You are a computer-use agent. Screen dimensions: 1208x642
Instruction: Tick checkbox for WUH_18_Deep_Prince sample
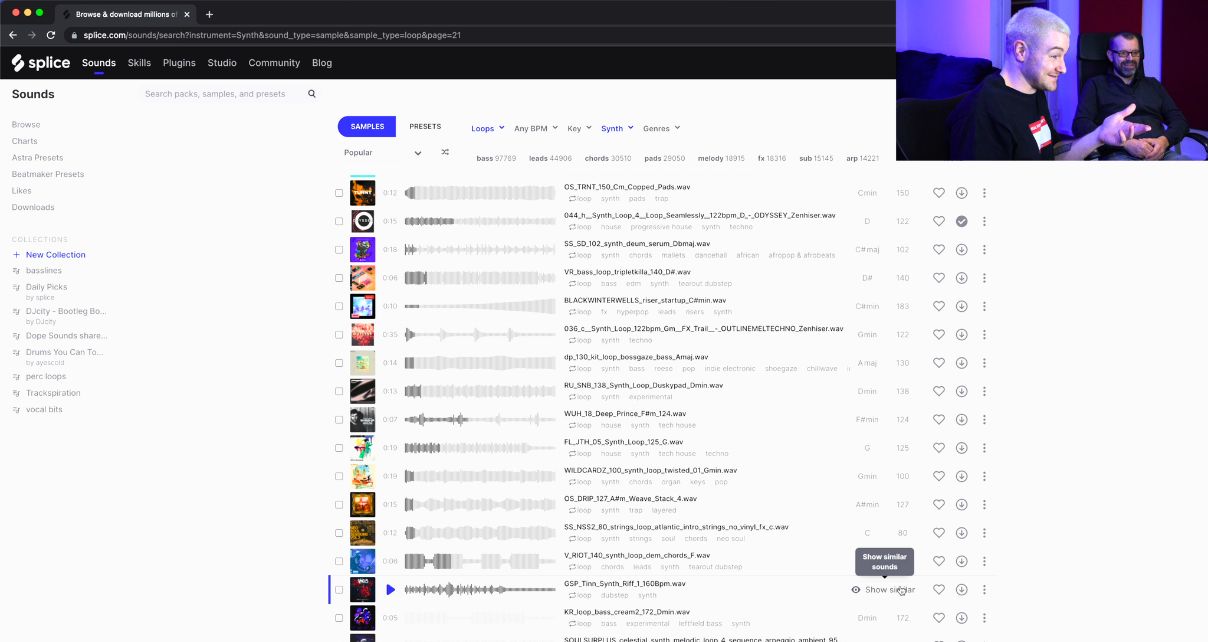(339, 420)
